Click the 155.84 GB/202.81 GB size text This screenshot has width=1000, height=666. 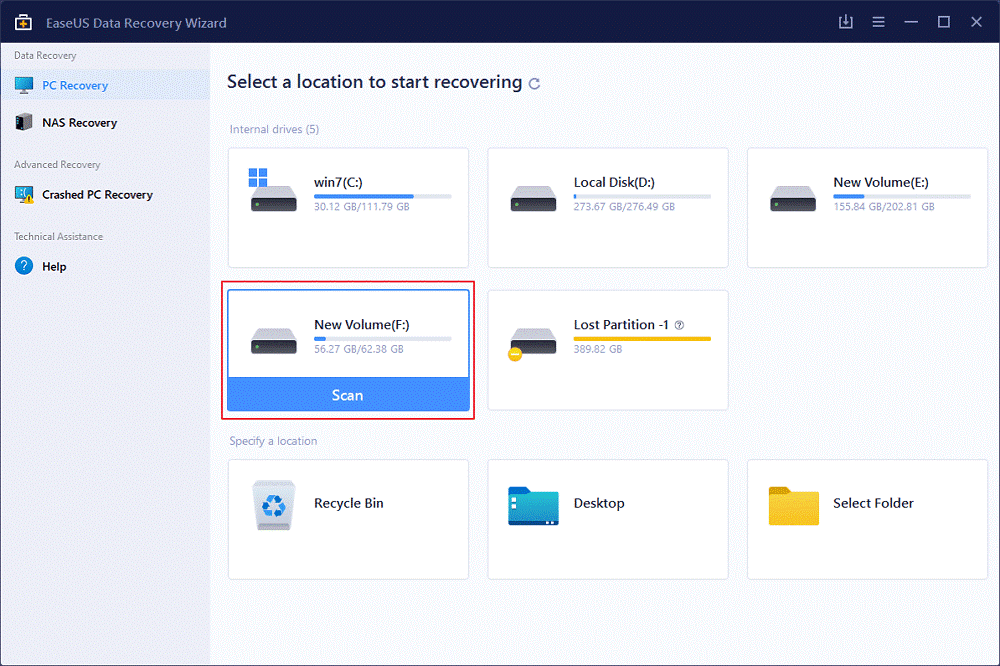pos(883,207)
